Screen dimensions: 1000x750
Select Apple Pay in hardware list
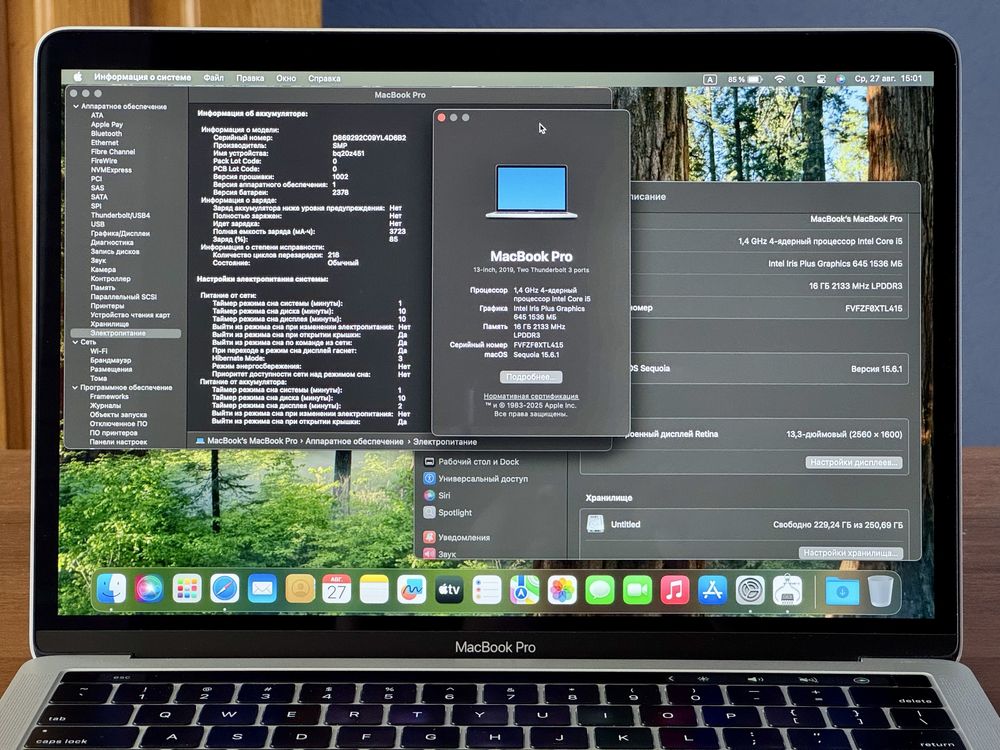click(107, 125)
